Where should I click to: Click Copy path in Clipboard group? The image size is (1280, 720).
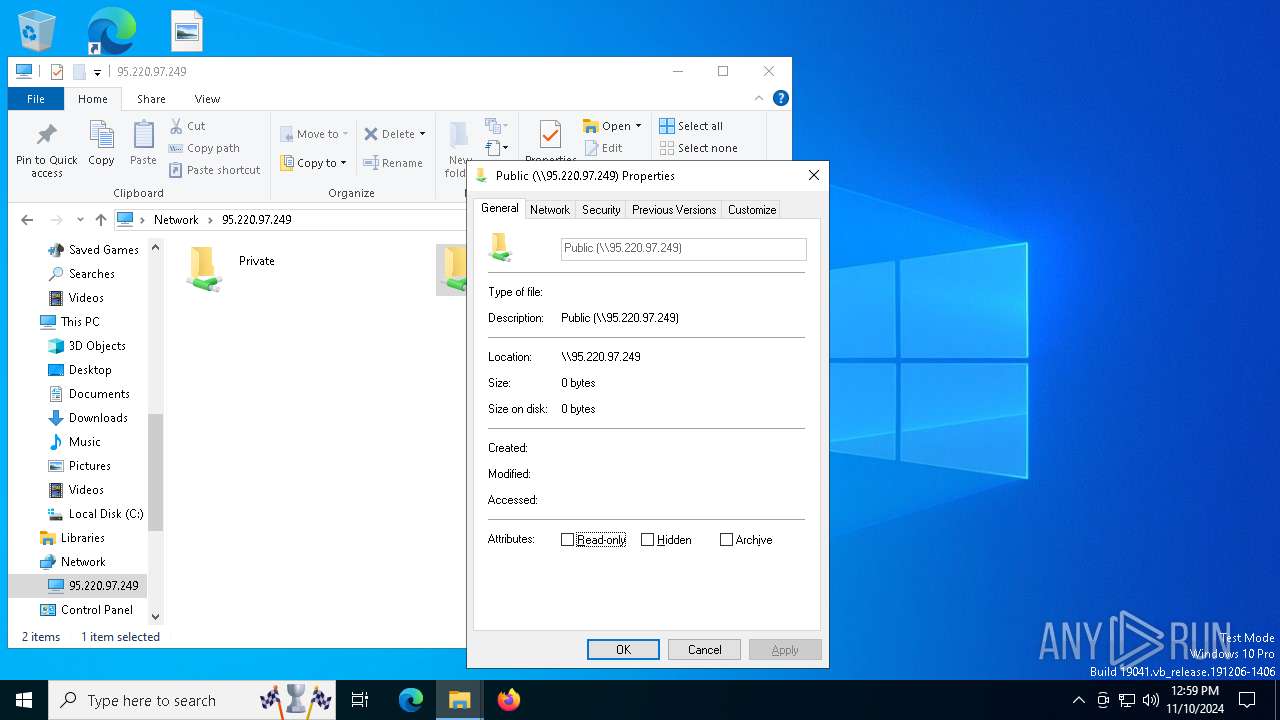point(204,148)
